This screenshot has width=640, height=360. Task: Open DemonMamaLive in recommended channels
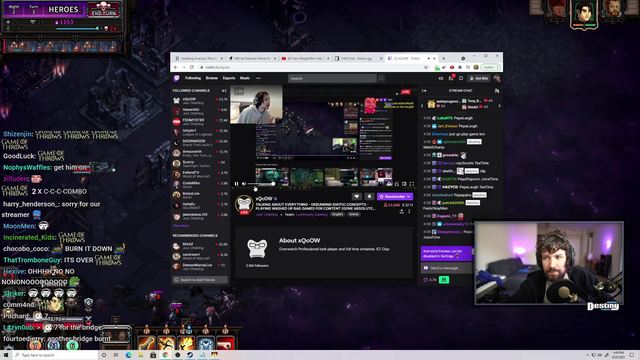[x=200, y=267]
